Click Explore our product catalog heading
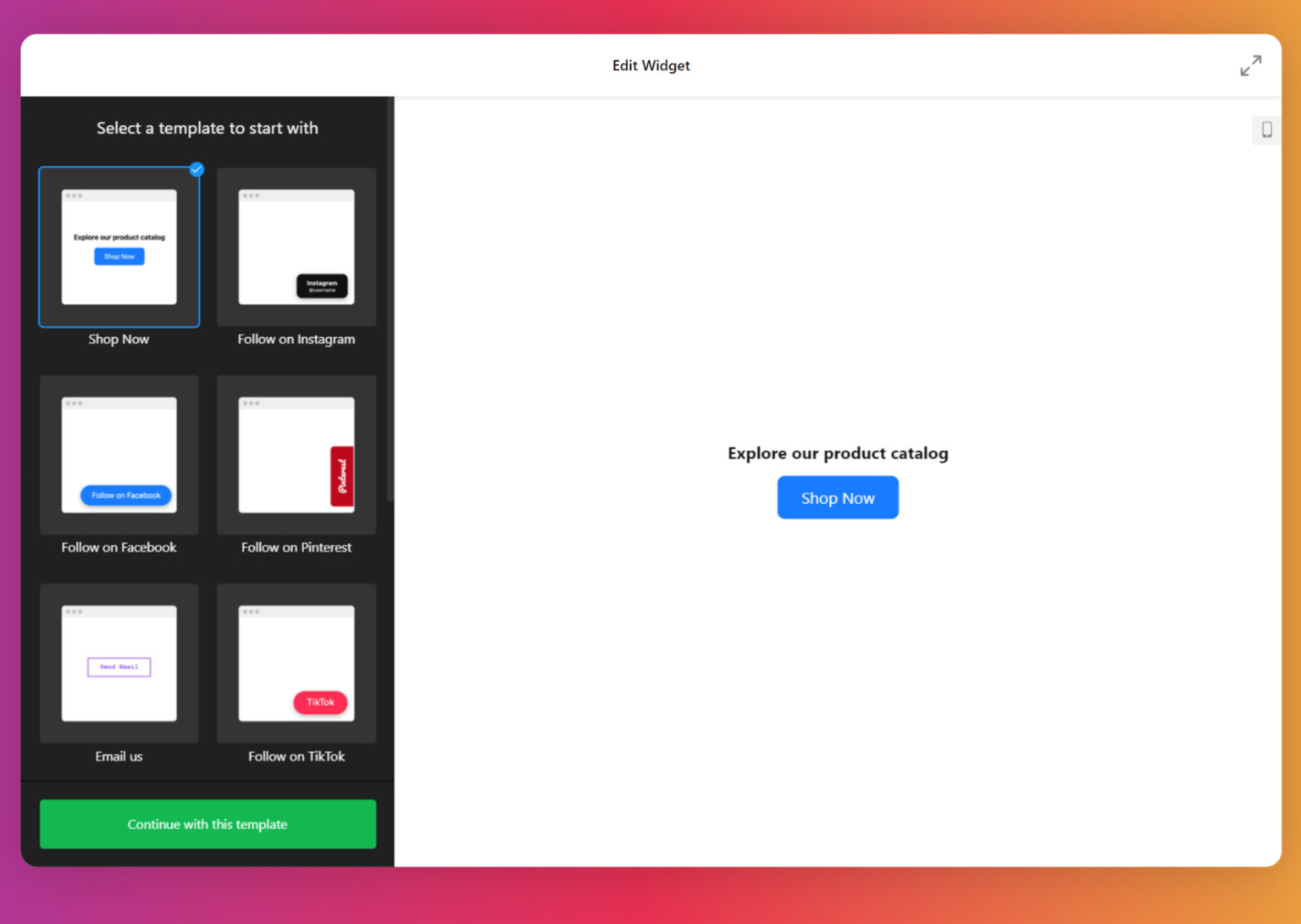Viewport: 1301px width, 924px height. (x=837, y=453)
